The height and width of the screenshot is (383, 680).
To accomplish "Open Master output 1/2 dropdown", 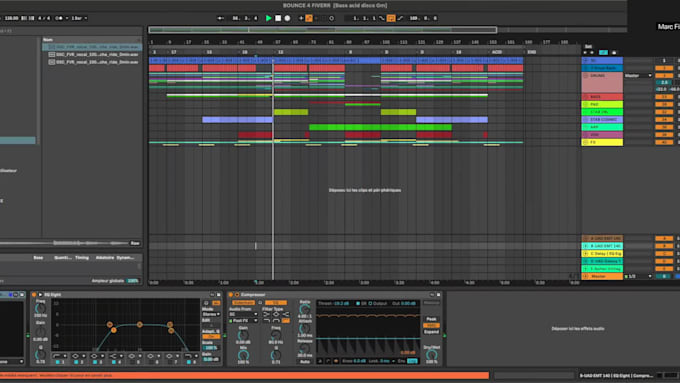I will coord(638,276).
